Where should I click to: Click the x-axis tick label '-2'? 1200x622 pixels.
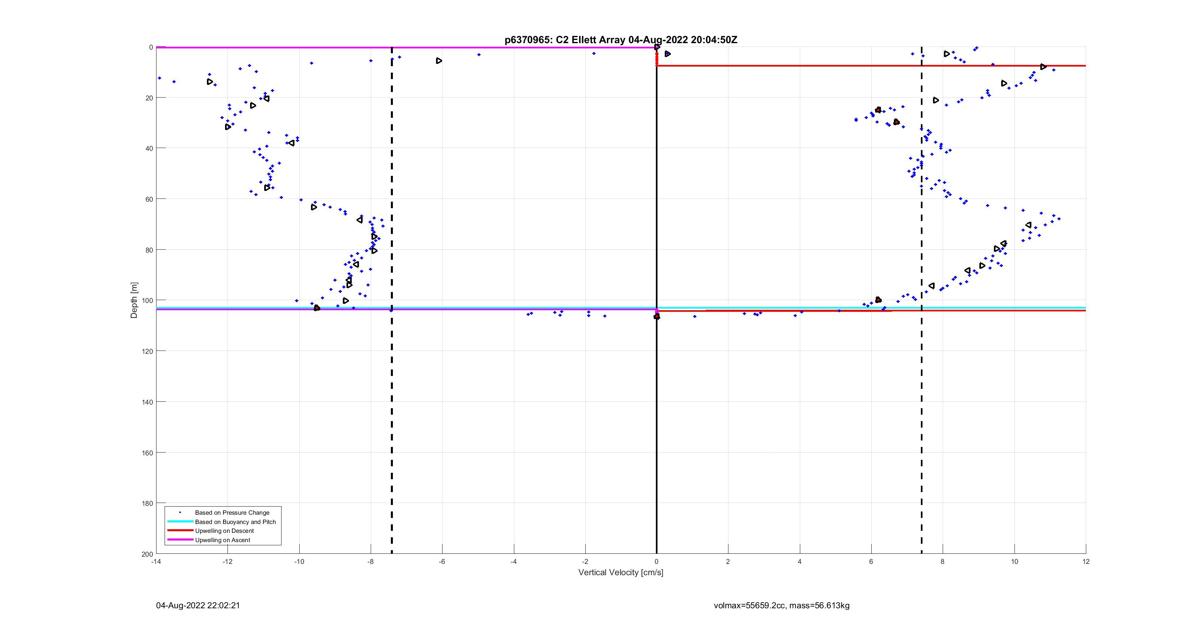(585, 561)
